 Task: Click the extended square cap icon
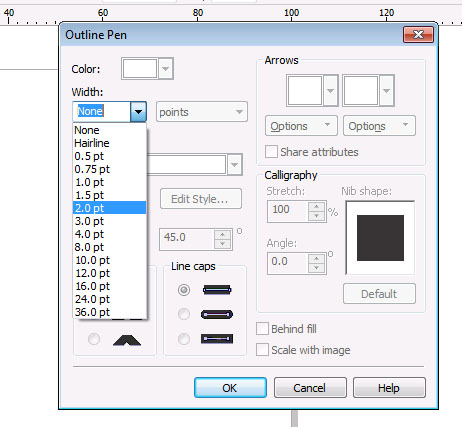tap(217, 339)
